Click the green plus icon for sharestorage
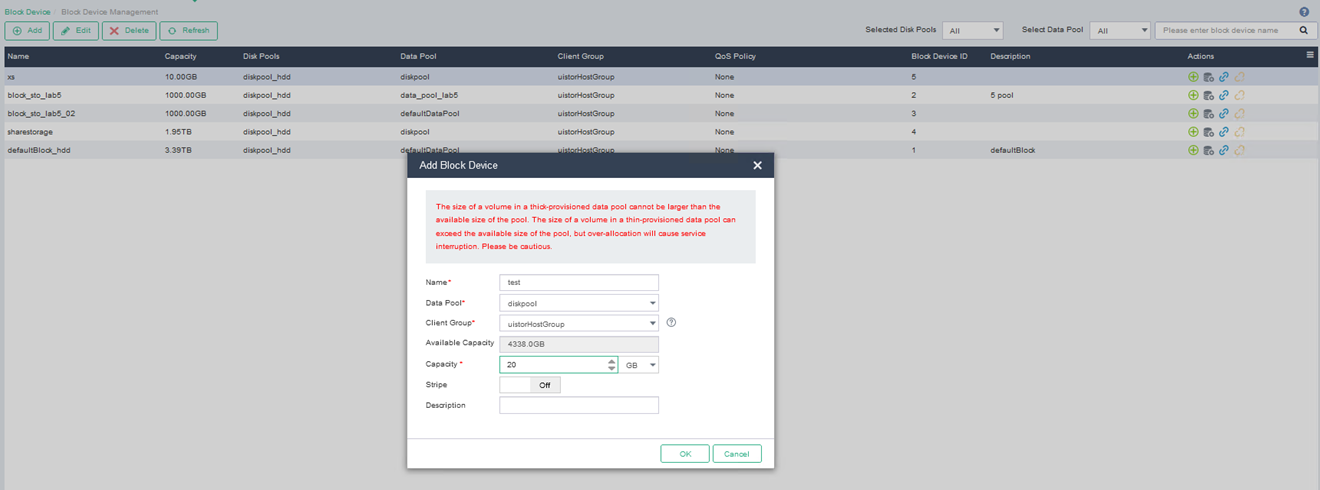 pyautogui.click(x=1193, y=132)
